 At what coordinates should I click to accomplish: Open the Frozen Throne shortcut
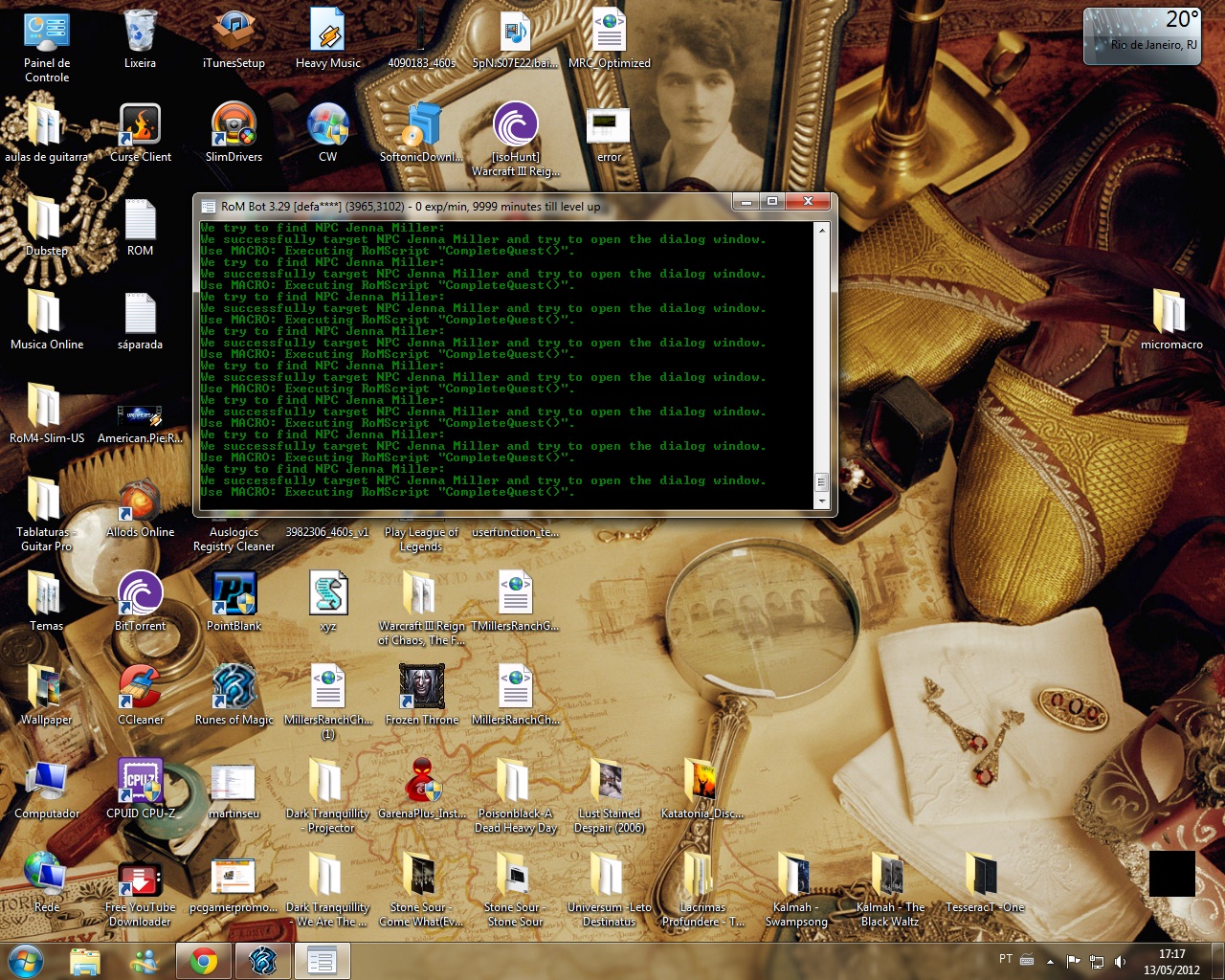(x=421, y=688)
